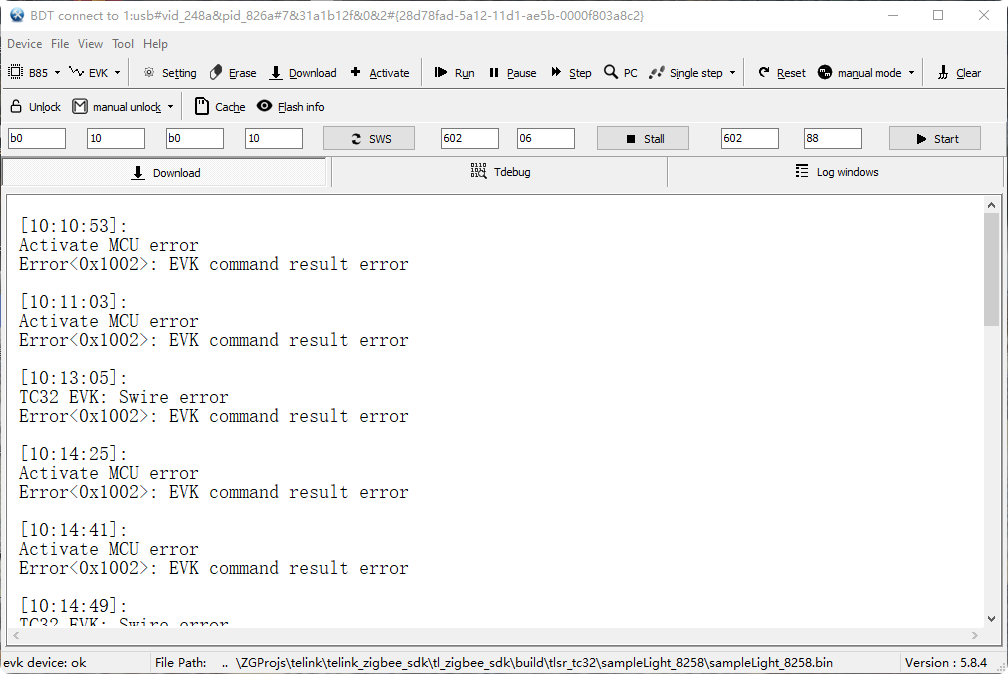
Task: Click the [10:10:53] log timestamp
Action: coord(73,226)
